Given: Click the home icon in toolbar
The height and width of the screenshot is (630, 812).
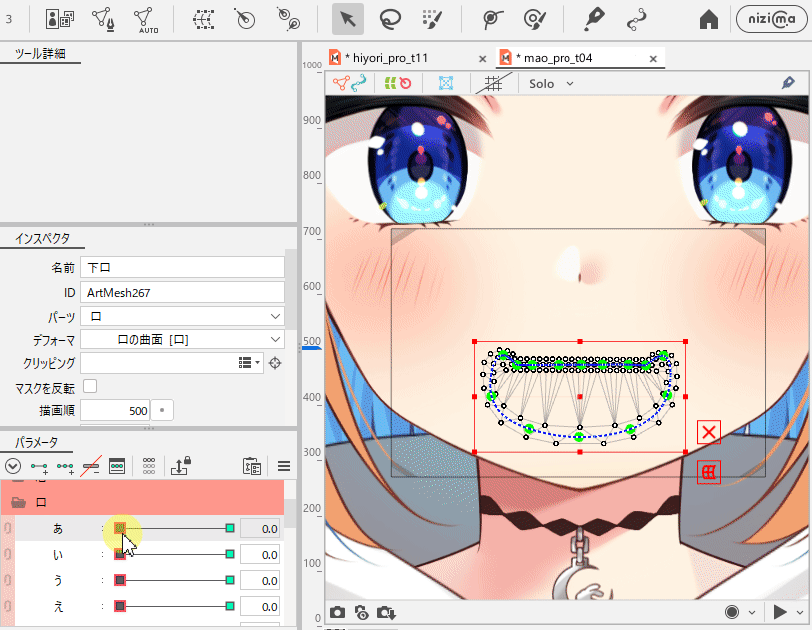Looking at the screenshot, I should 709,19.
